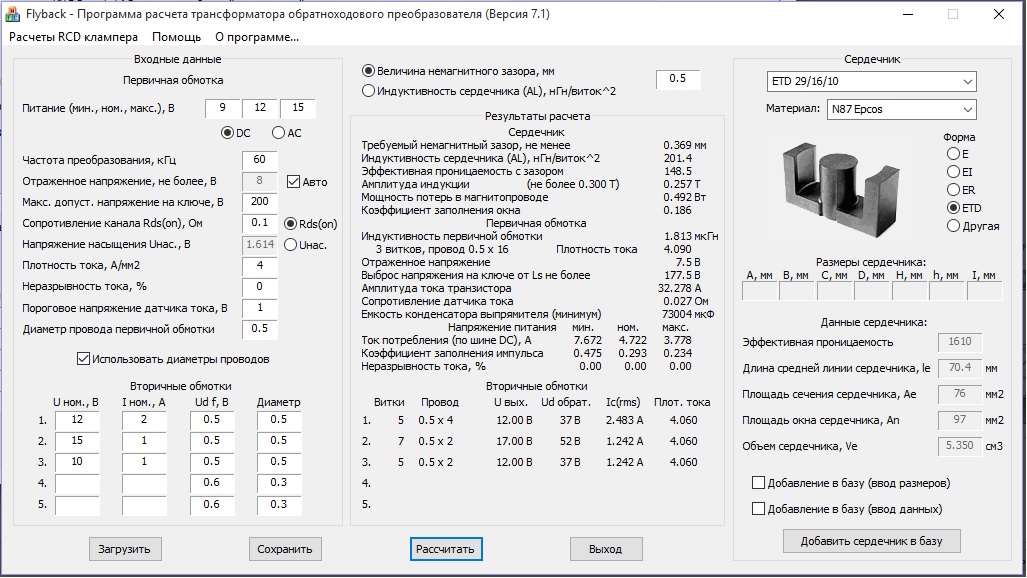
Task: Click the 0.492 Вт core loss value
Action: (684, 197)
